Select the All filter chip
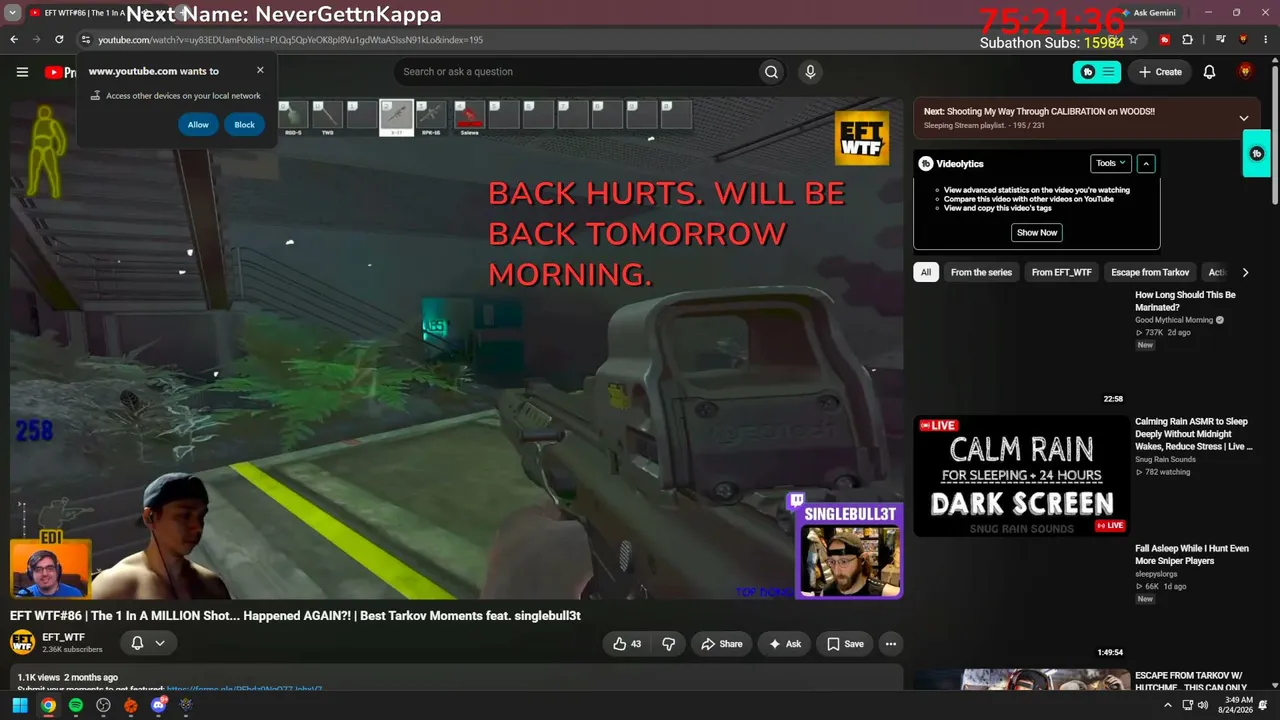 pyautogui.click(x=926, y=272)
